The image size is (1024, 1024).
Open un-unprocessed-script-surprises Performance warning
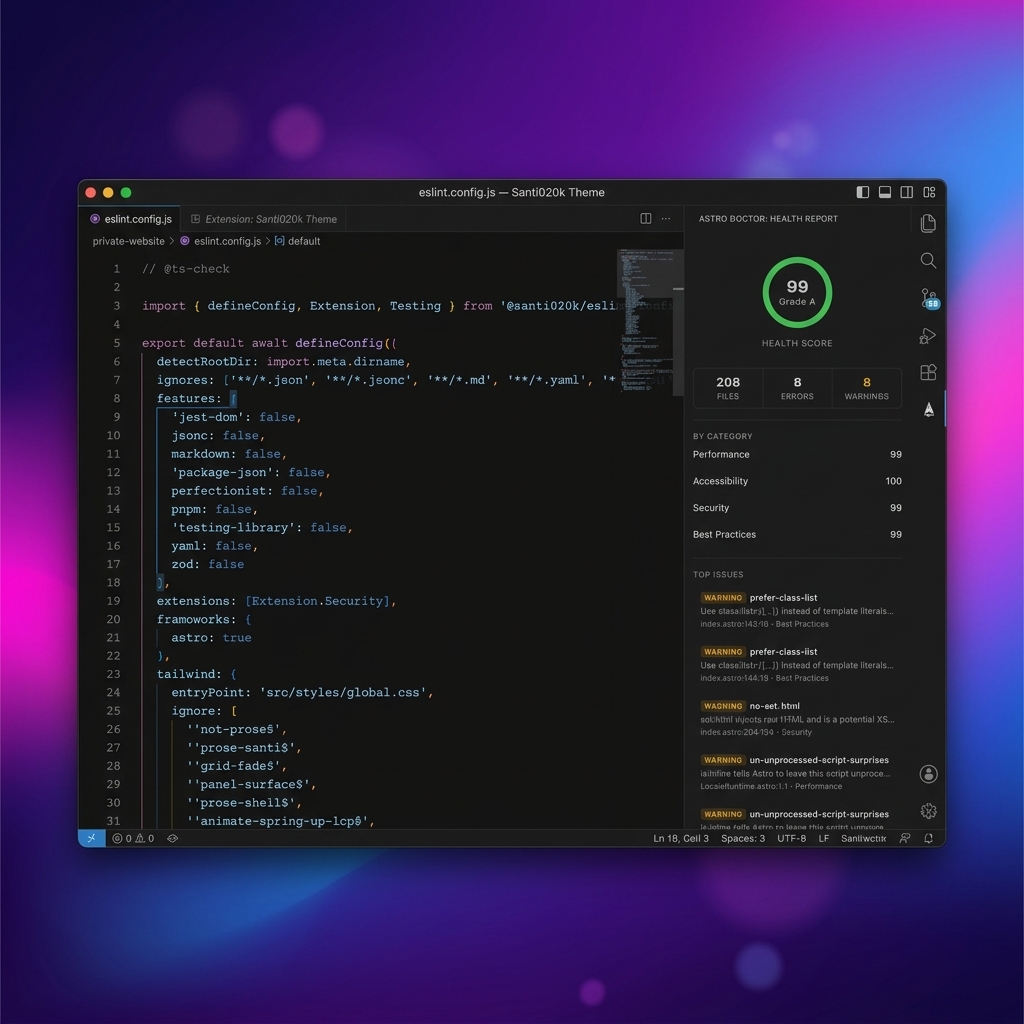797,773
